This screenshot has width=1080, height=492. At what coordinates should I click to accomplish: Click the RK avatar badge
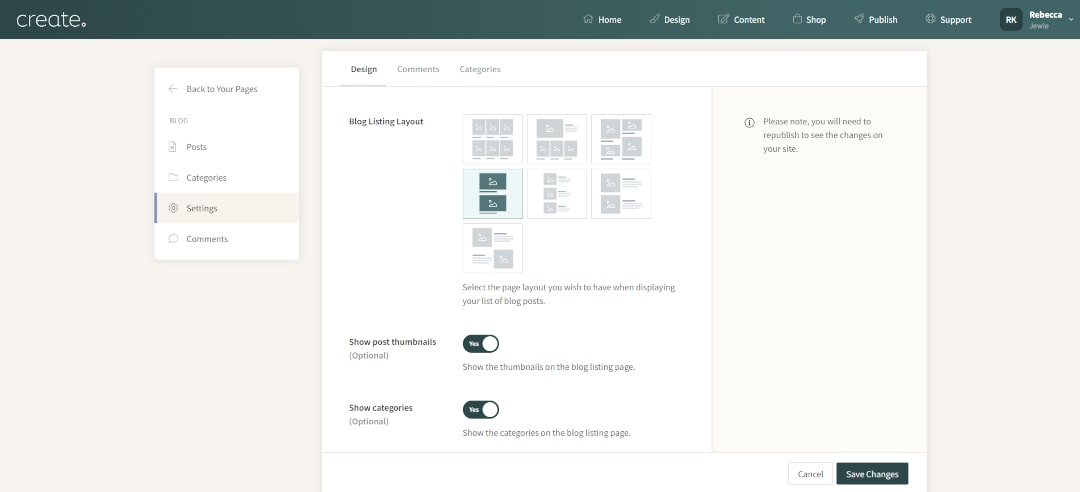pyautogui.click(x=1011, y=20)
